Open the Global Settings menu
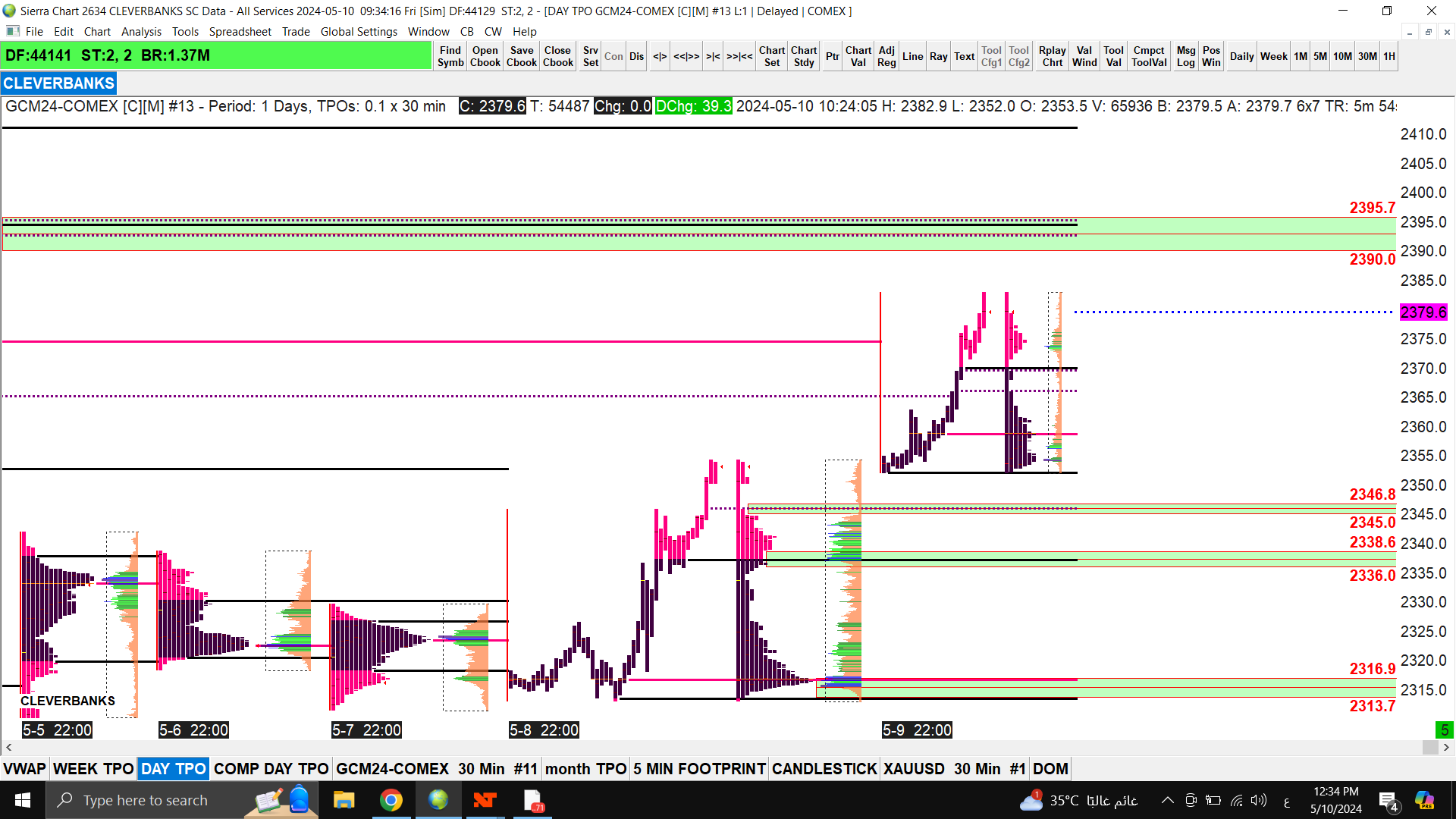Screen dimensions: 1456x819 coord(359,32)
